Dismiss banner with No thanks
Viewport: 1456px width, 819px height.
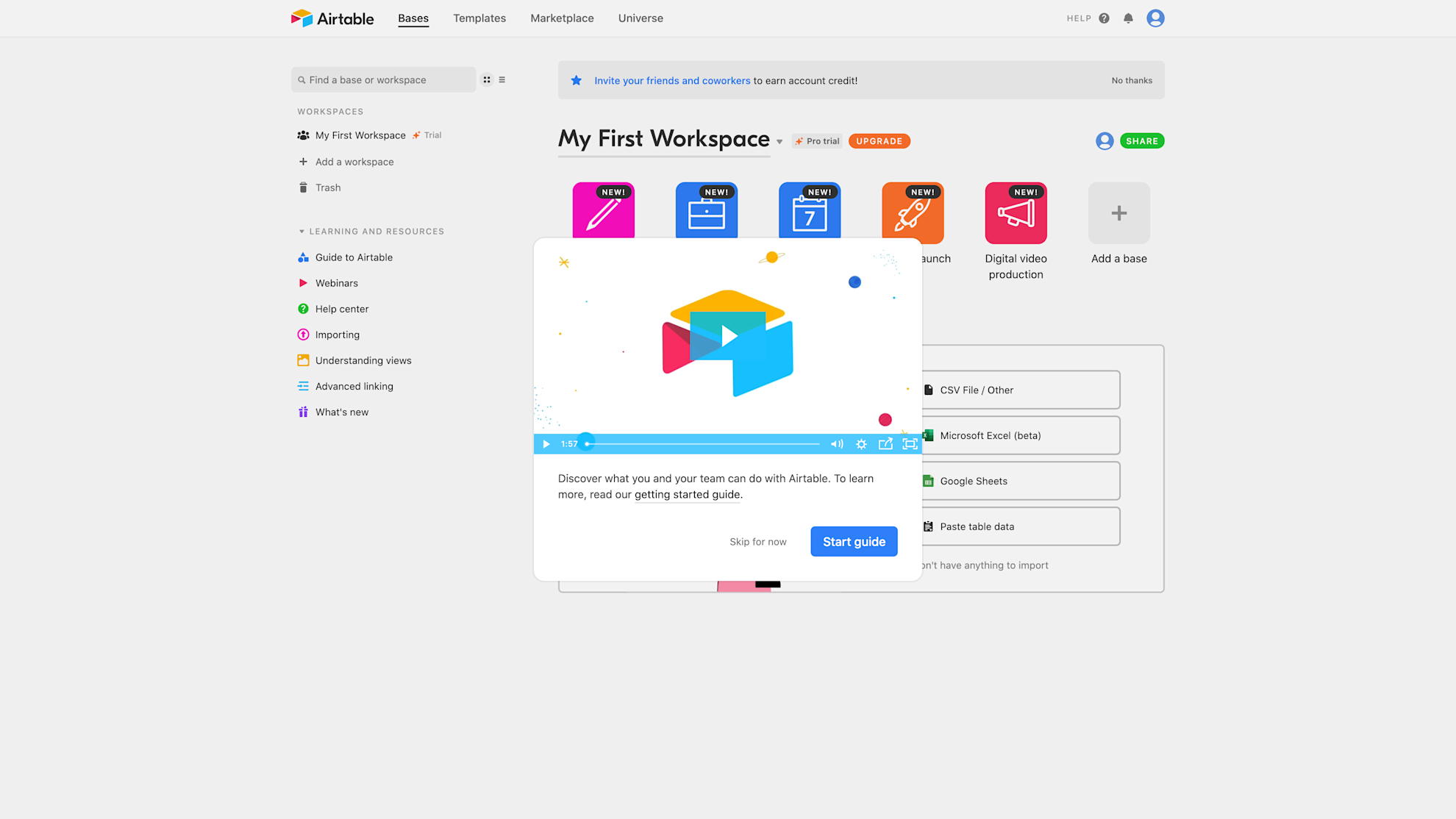click(x=1132, y=80)
